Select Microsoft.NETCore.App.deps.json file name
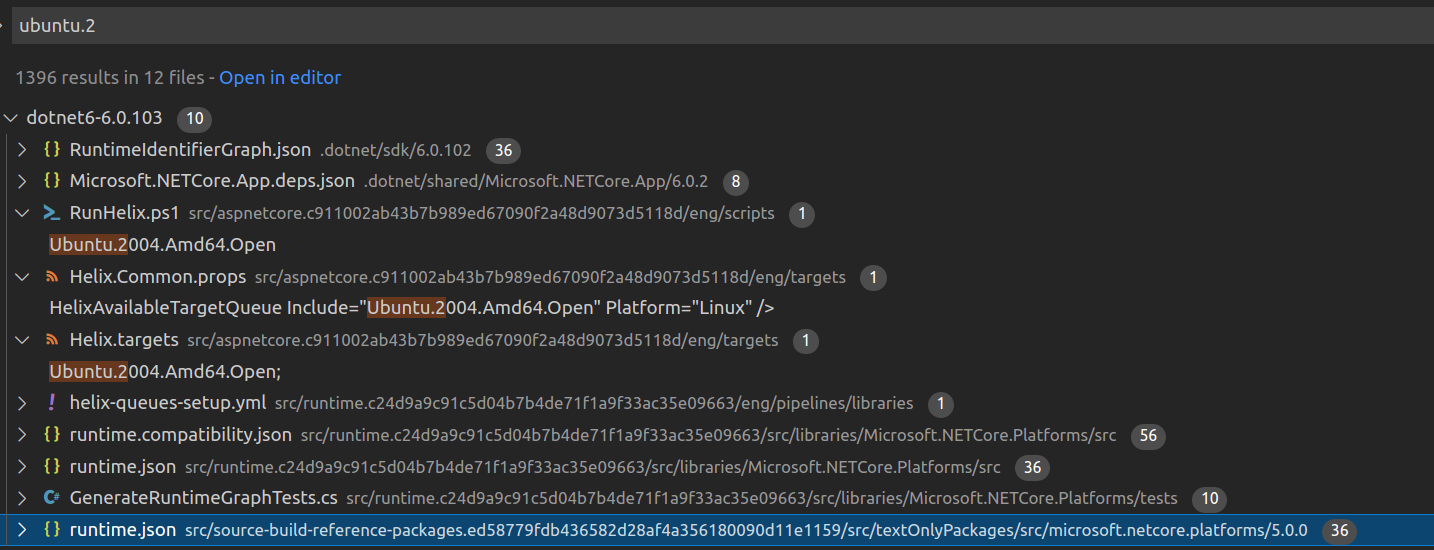Image resolution: width=1434 pixels, height=550 pixels. coord(212,181)
